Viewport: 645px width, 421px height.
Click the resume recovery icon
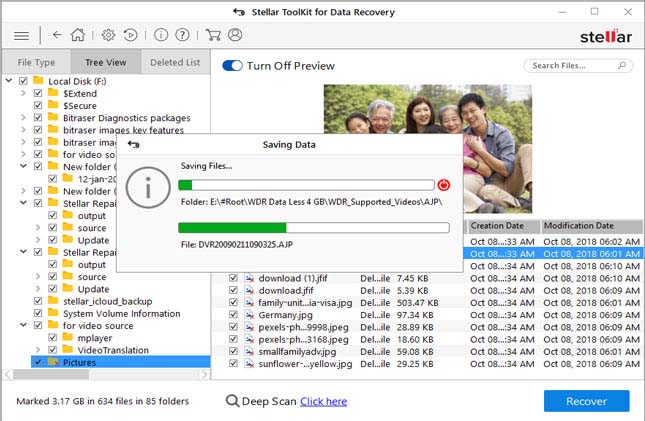(131, 35)
